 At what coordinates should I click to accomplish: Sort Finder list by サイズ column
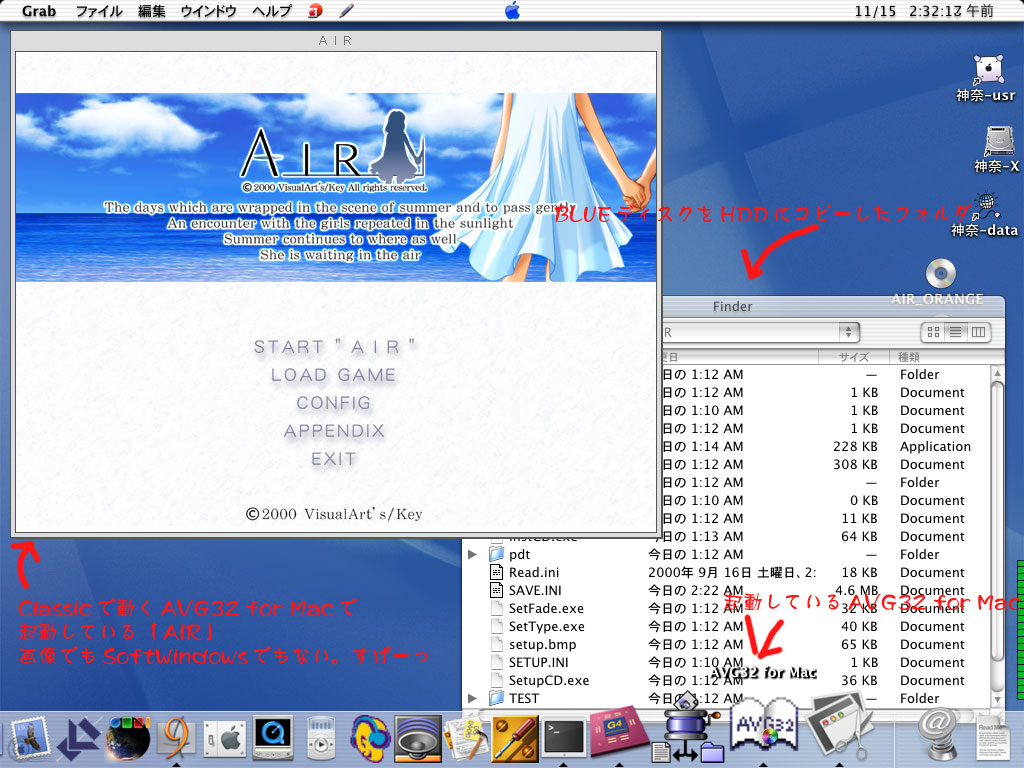(x=853, y=357)
